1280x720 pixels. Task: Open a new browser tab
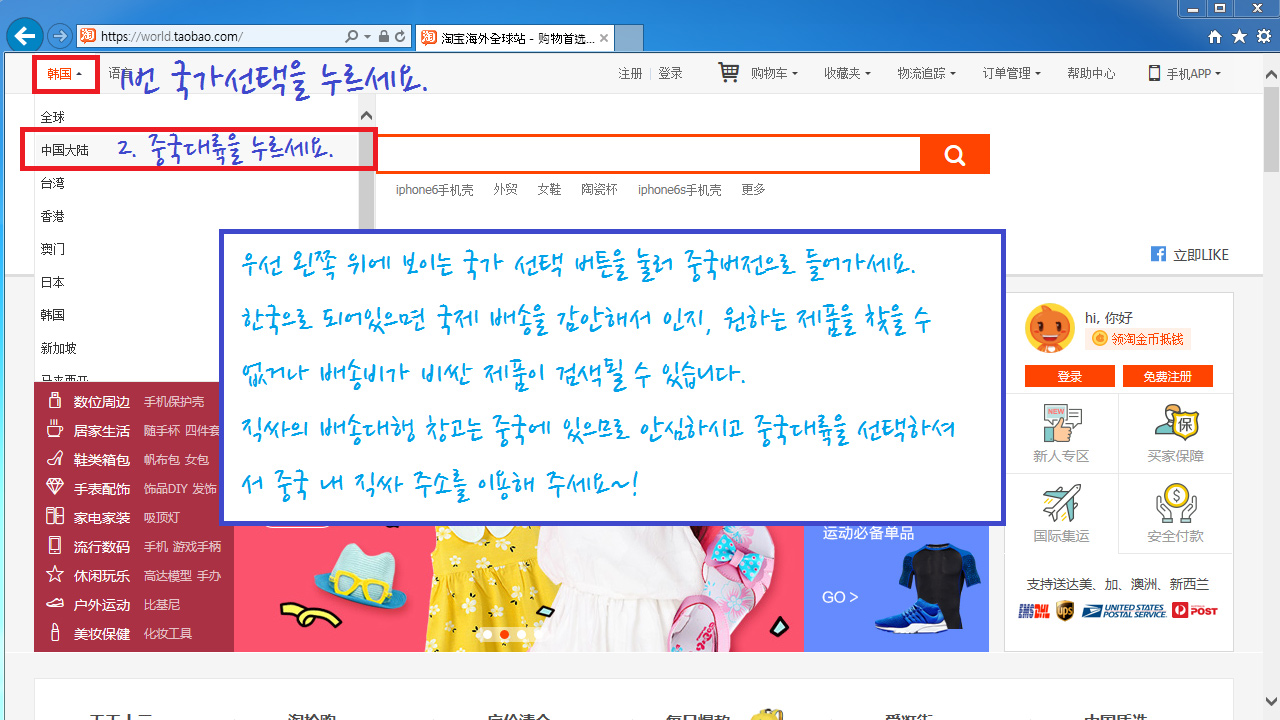tap(628, 38)
